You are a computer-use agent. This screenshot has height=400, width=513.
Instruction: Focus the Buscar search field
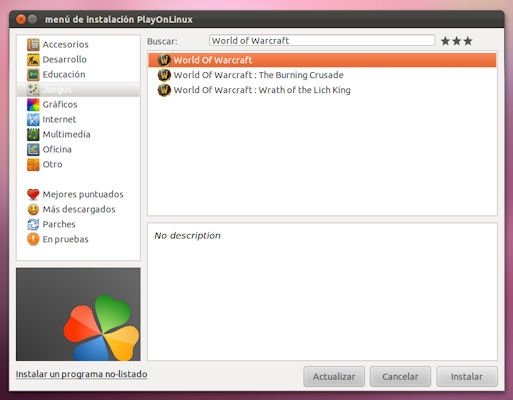click(322, 41)
